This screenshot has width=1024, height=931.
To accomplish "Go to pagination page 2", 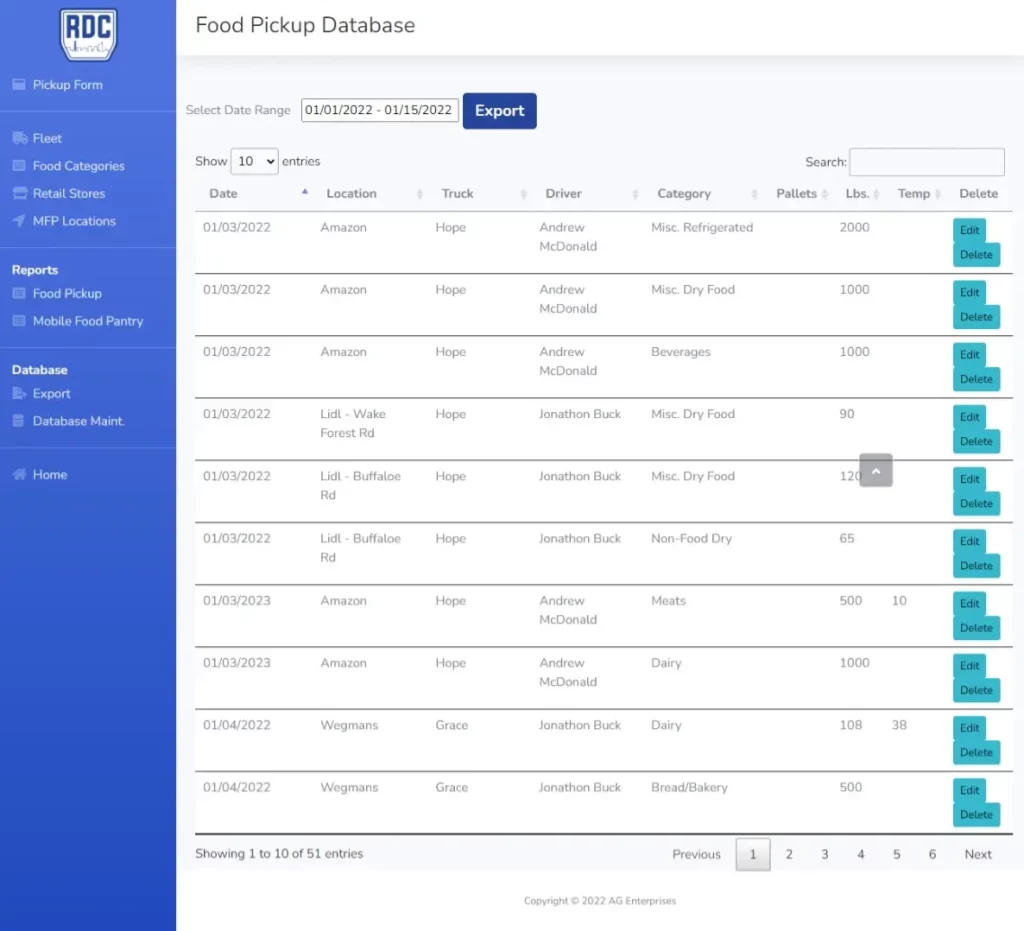I will pos(789,854).
